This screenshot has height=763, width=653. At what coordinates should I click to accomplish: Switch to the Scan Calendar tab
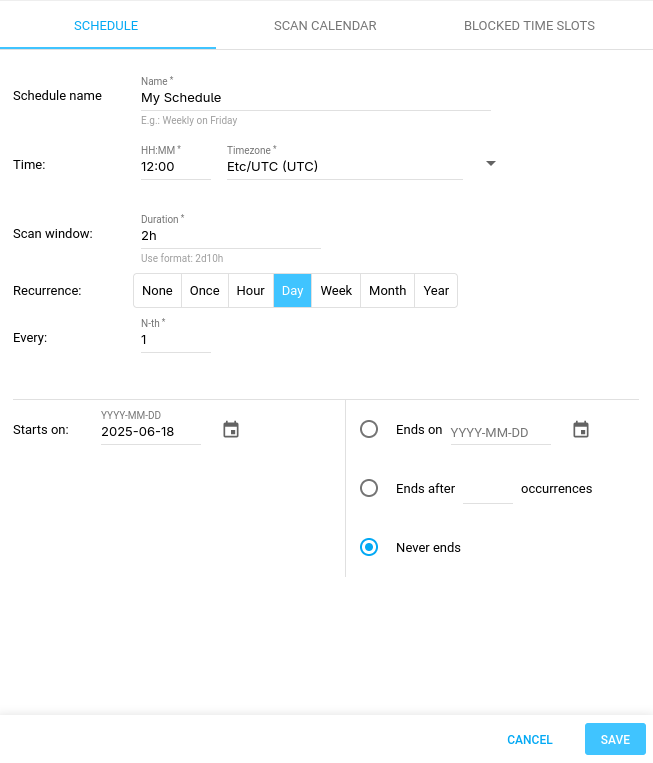point(325,26)
